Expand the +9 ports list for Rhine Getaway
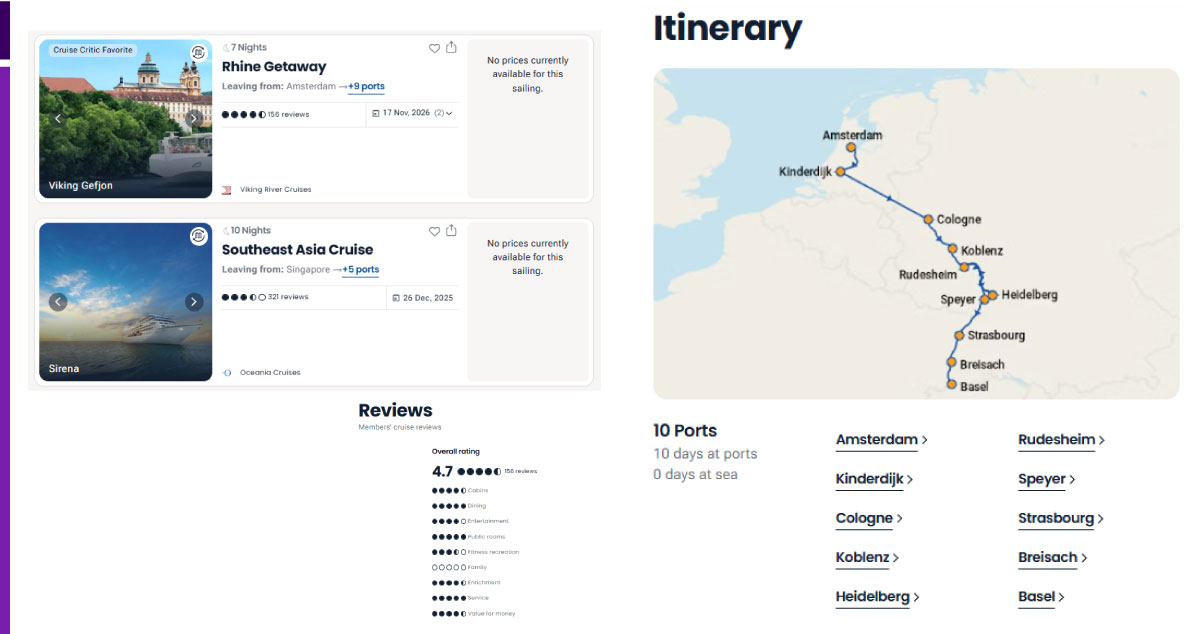Screen dimensions: 1202x634 366,87
